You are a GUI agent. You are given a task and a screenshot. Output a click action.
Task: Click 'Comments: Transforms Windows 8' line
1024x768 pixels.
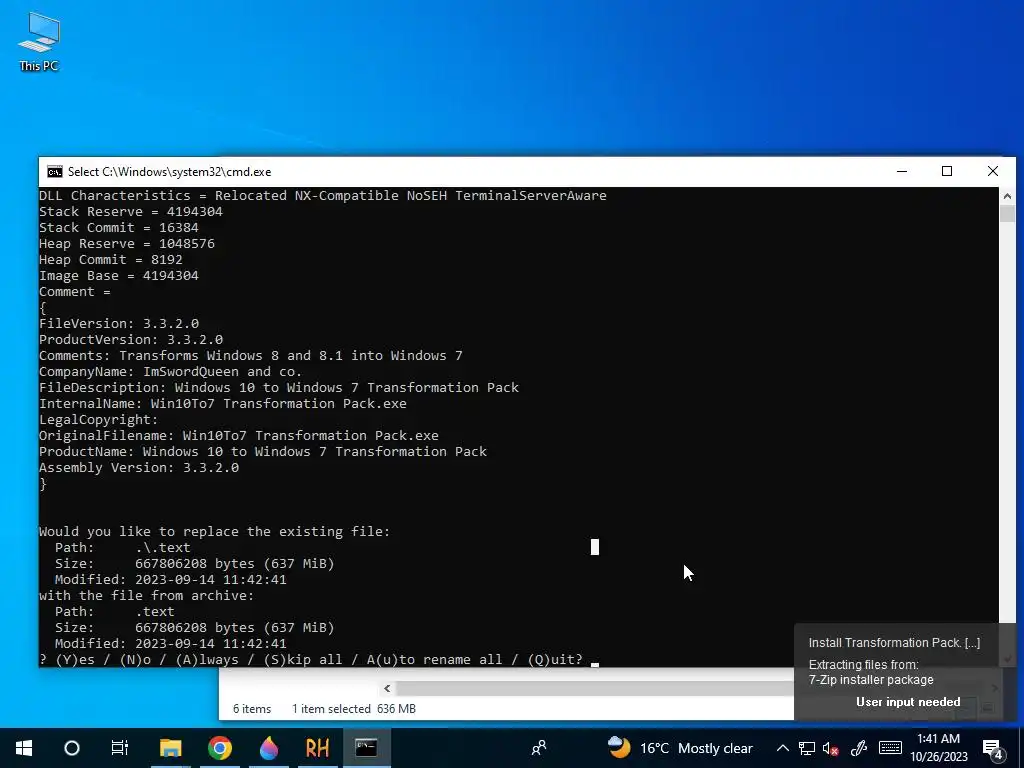tap(251, 355)
